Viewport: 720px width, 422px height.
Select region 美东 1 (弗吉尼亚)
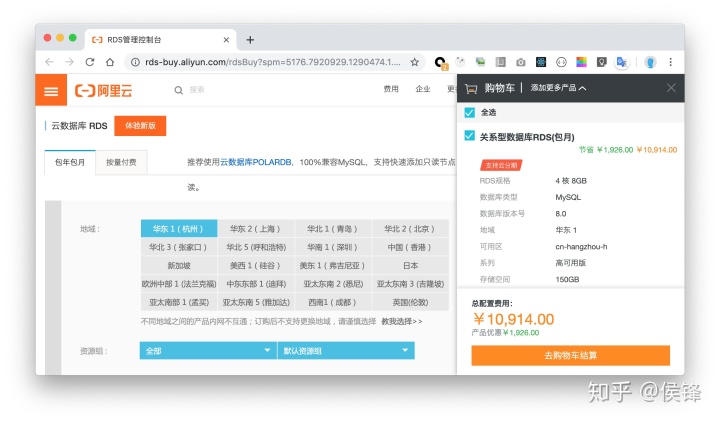pyautogui.click(x=333, y=265)
